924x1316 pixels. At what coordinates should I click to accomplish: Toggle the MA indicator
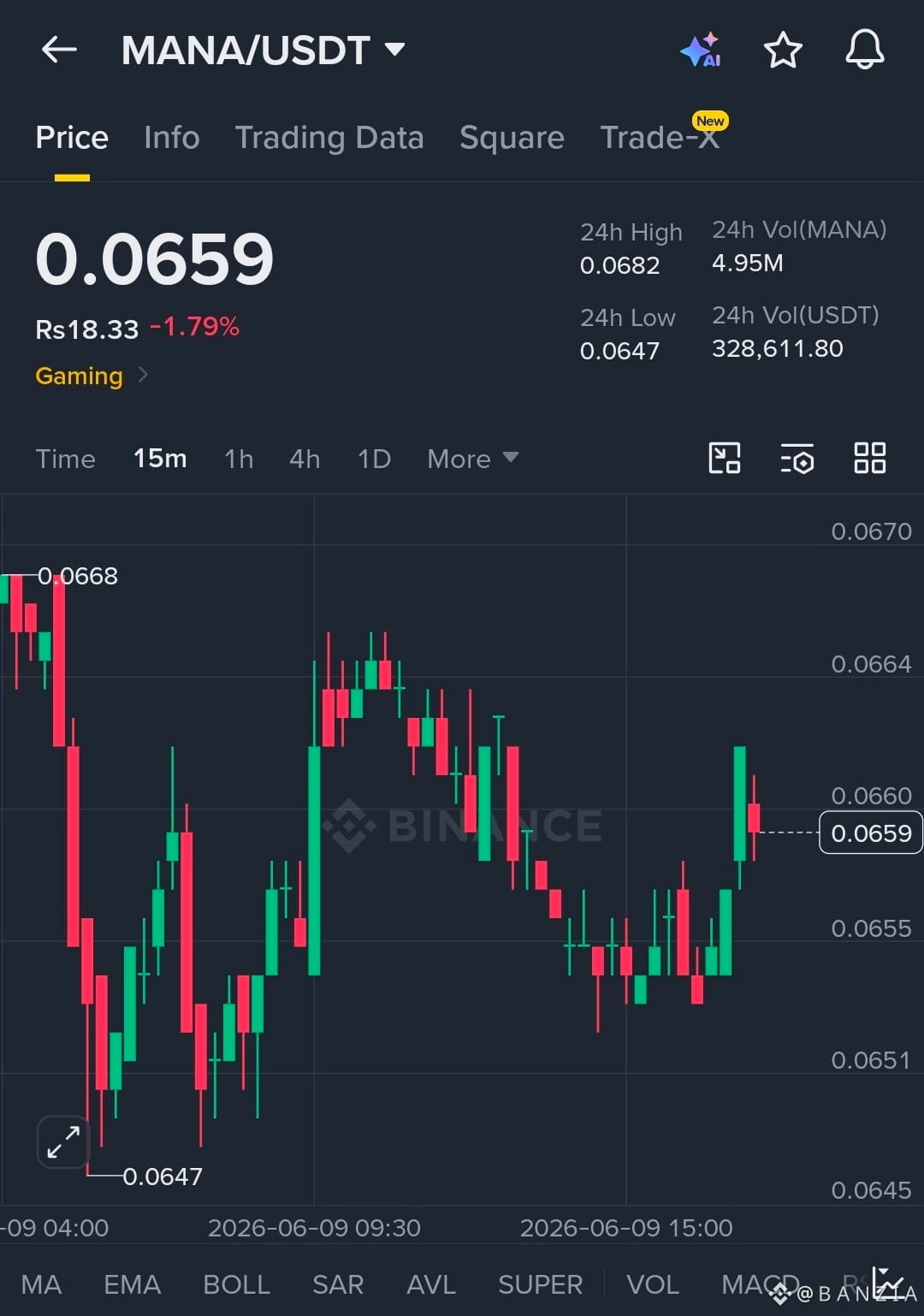point(41,1284)
